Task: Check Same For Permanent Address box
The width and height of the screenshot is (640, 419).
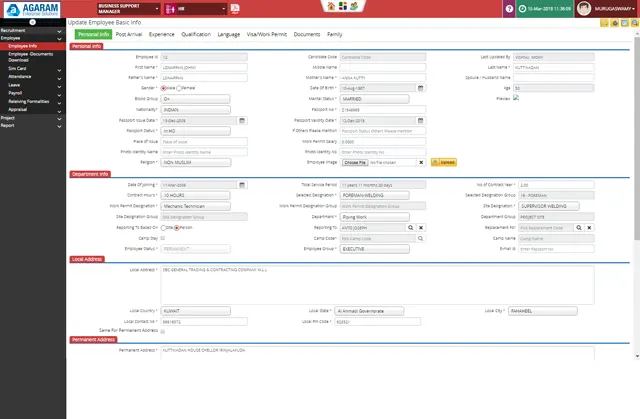Action: click(x=164, y=330)
